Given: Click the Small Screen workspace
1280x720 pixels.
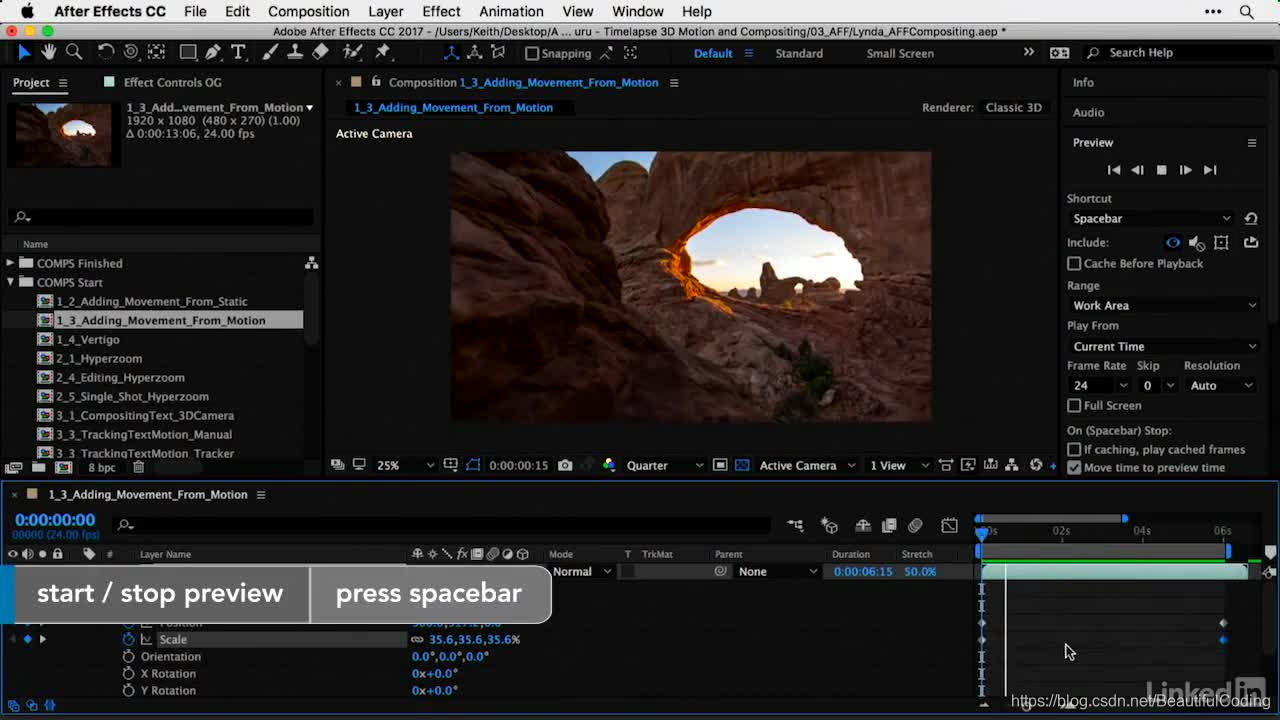Looking at the screenshot, I should pyautogui.click(x=899, y=53).
